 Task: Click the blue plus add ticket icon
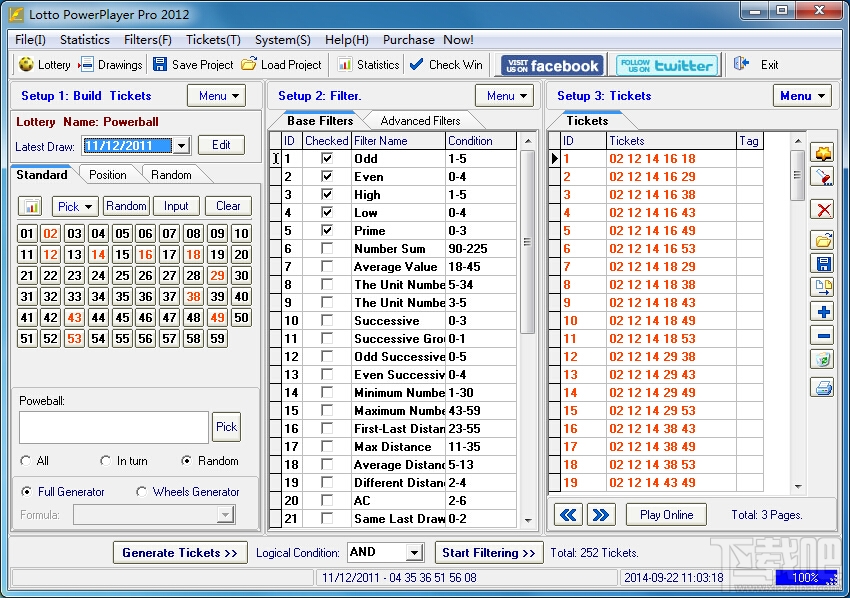tap(823, 312)
